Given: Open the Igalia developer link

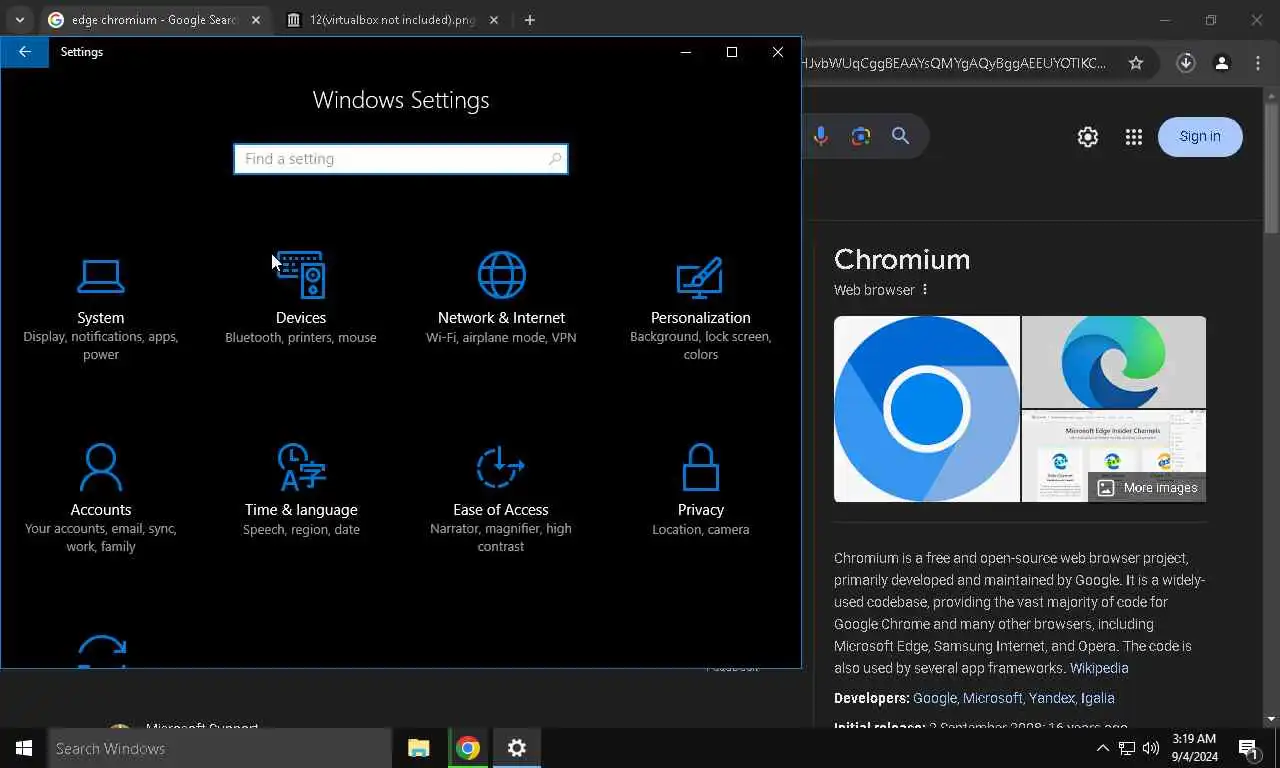Looking at the screenshot, I should point(1098,698).
